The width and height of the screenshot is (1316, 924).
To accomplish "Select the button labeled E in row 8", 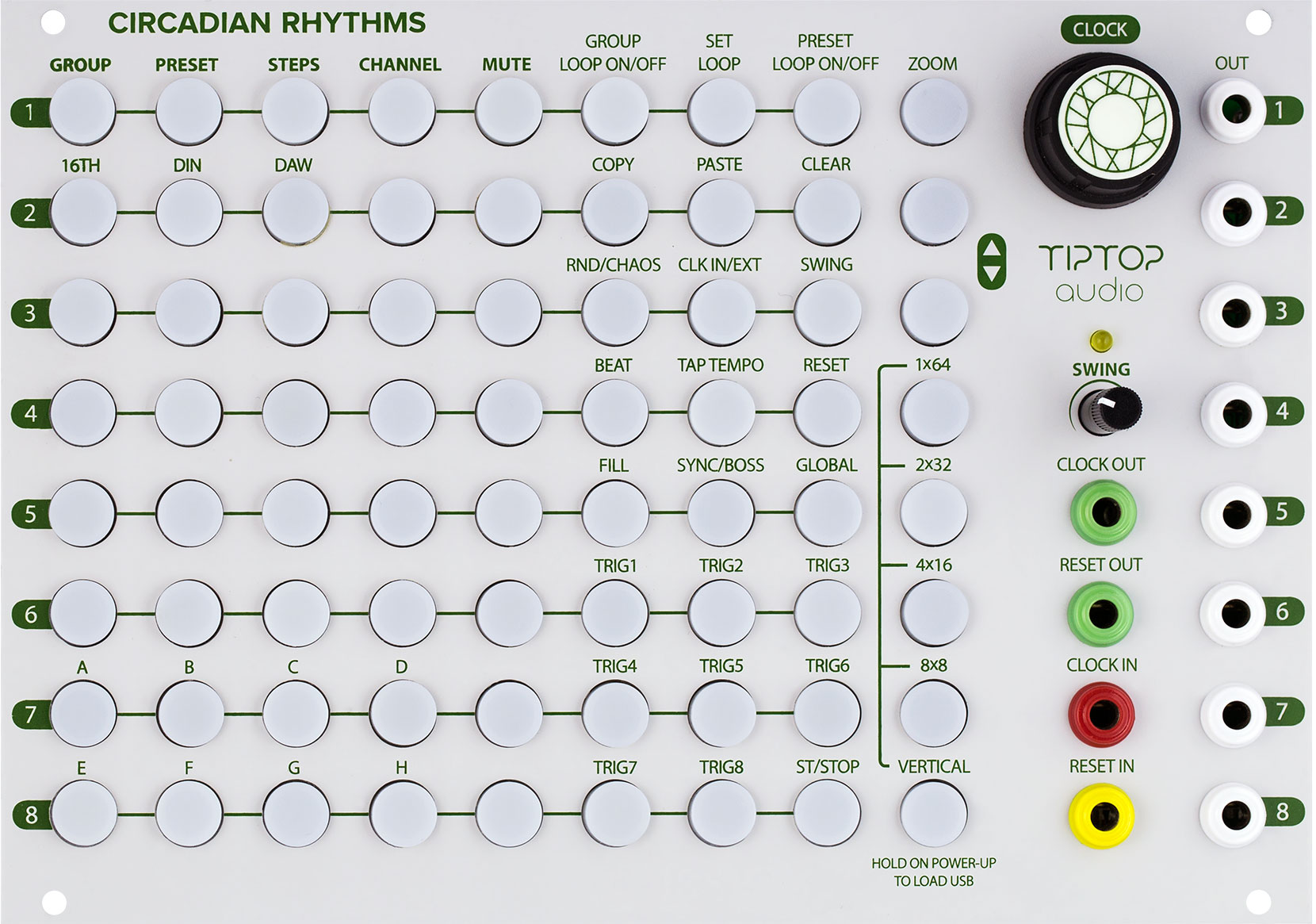I will pos(82,814).
